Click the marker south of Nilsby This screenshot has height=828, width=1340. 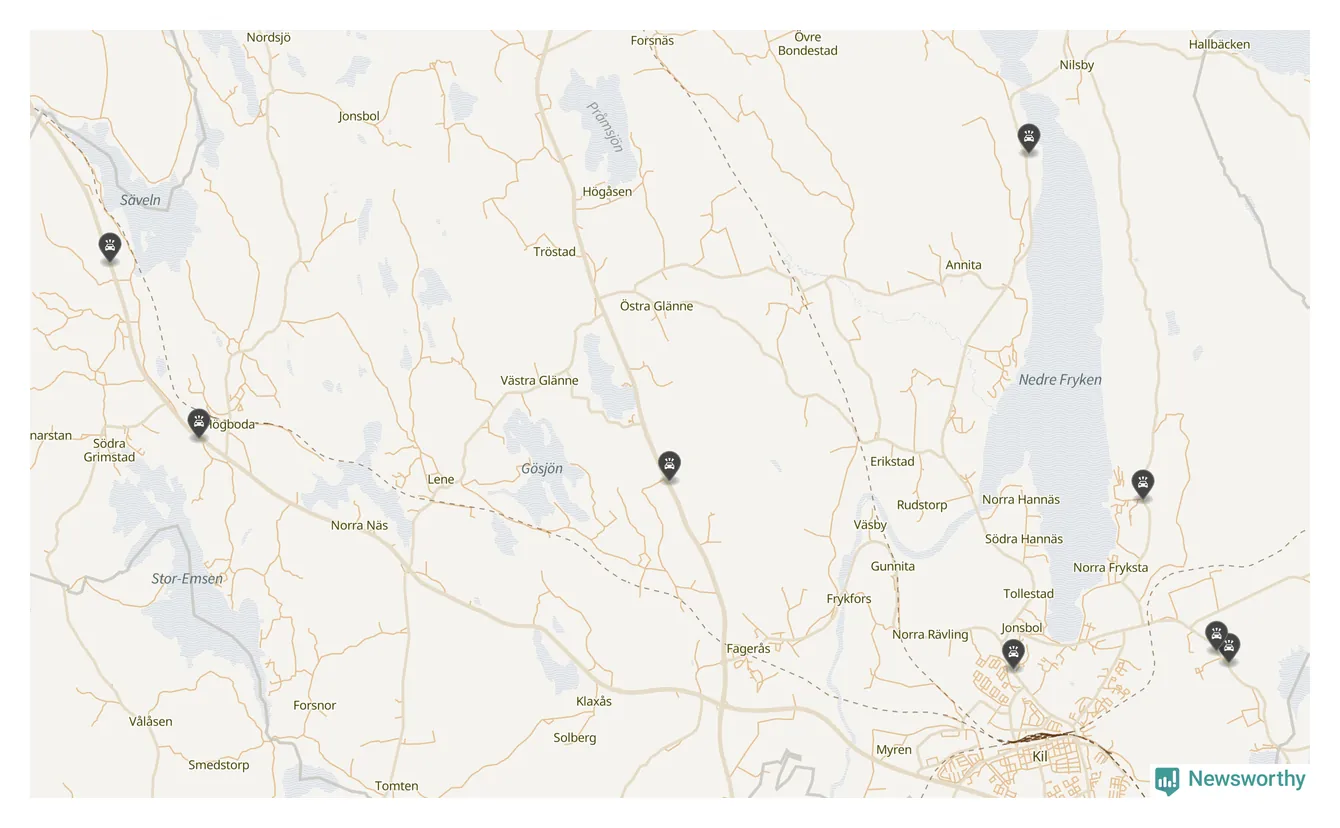(x=1028, y=138)
